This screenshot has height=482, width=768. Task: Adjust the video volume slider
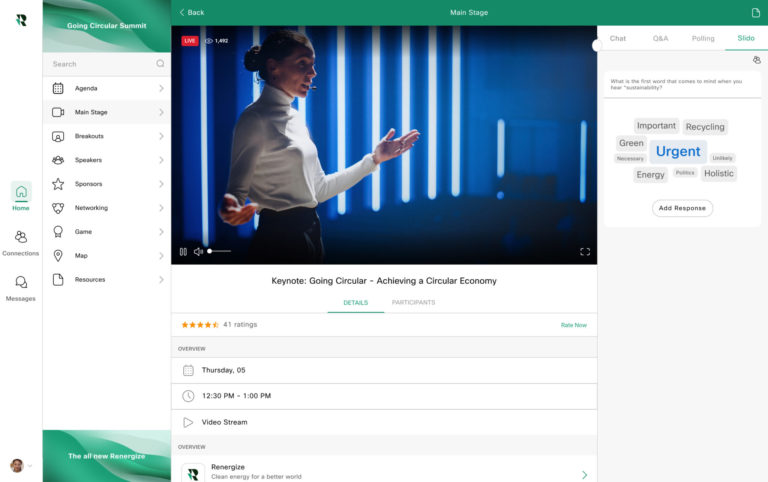[x=219, y=252]
